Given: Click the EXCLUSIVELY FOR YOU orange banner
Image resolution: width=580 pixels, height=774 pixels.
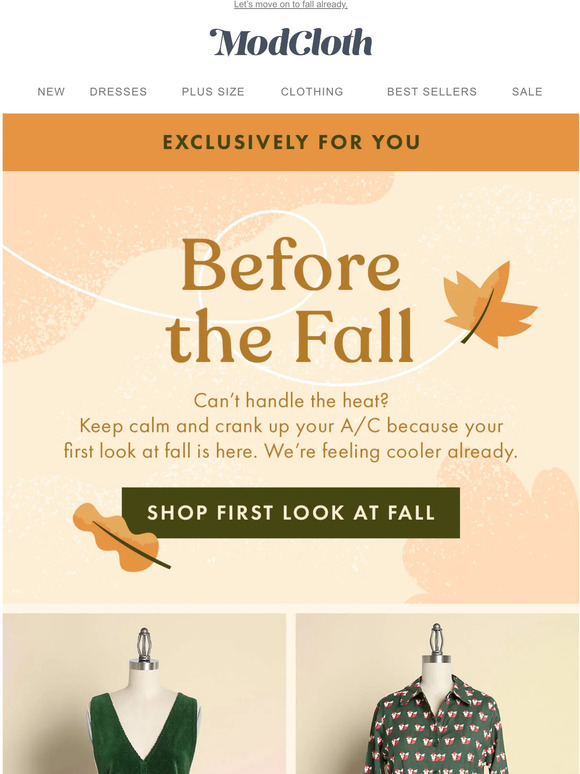Looking at the screenshot, I should point(291,142).
